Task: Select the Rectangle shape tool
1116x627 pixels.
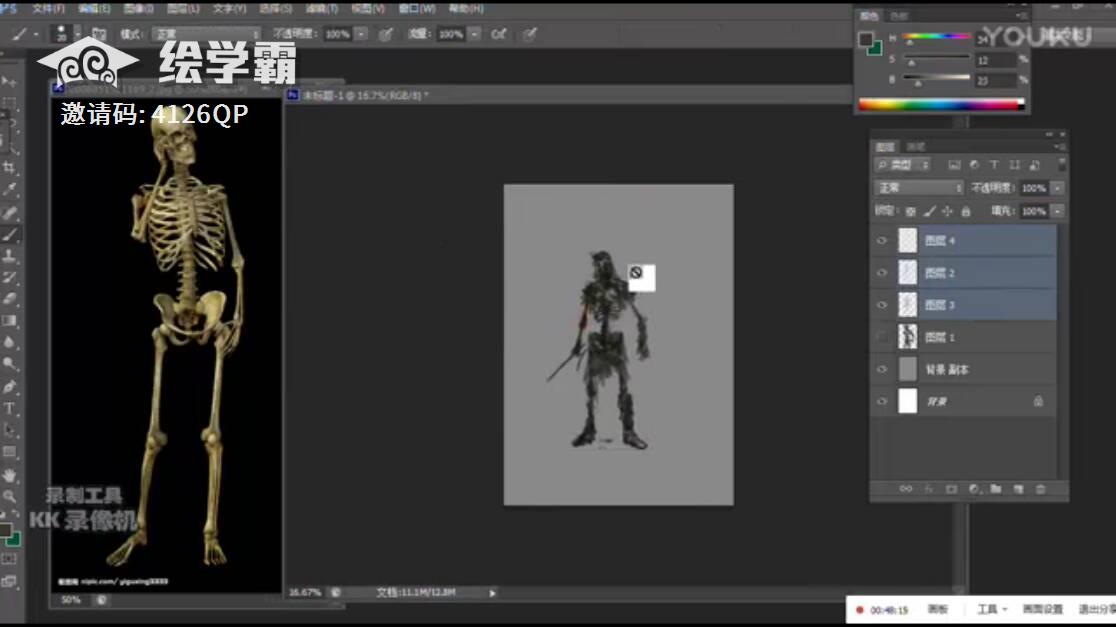Action: [9, 452]
